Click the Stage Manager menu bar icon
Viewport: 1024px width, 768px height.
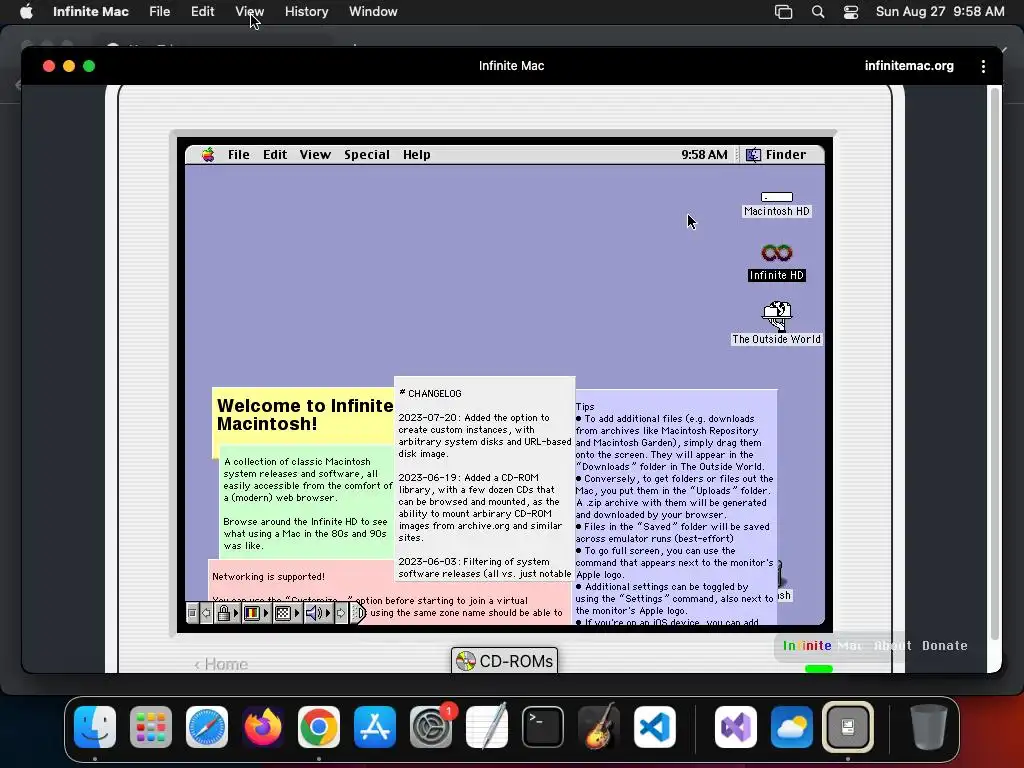pyautogui.click(x=783, y=12)
